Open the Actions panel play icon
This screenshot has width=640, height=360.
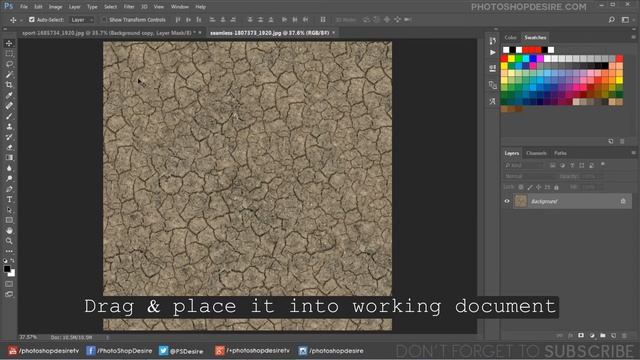pos(493,53)
